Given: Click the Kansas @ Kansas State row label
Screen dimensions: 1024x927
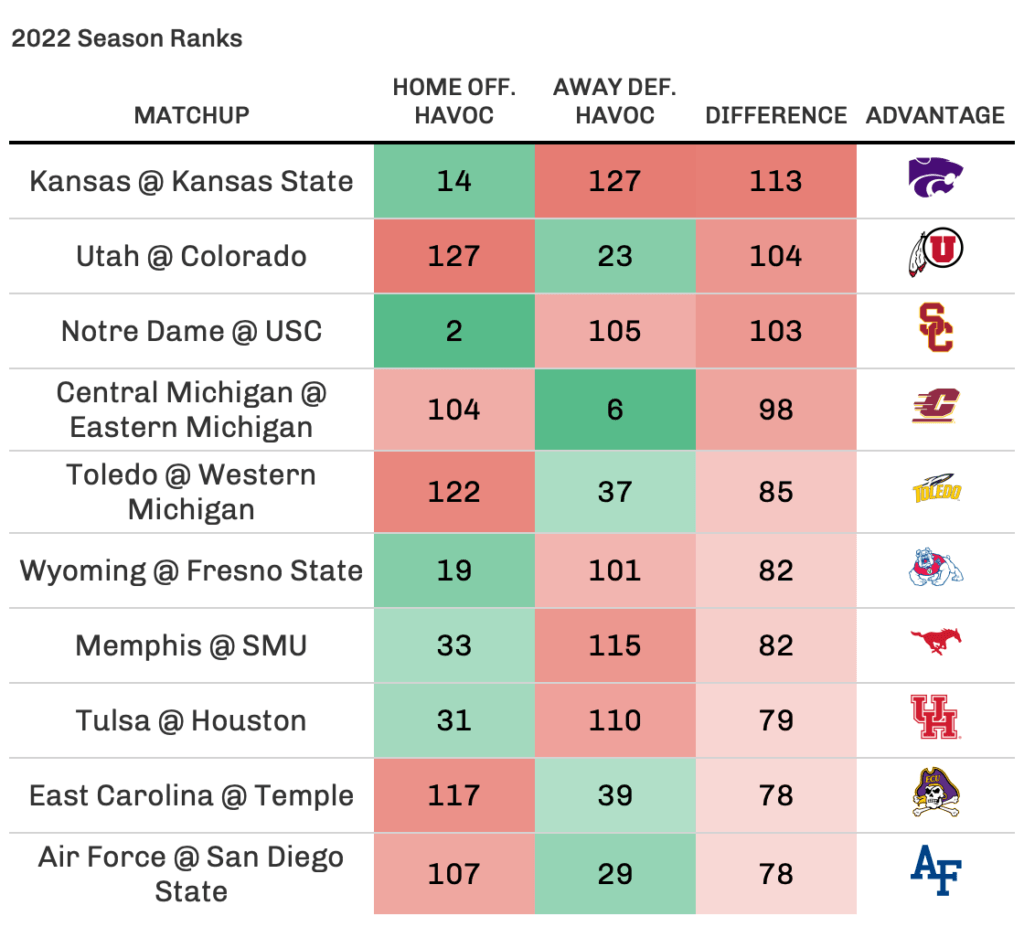Looking at the screenshot, I should 191,181.
